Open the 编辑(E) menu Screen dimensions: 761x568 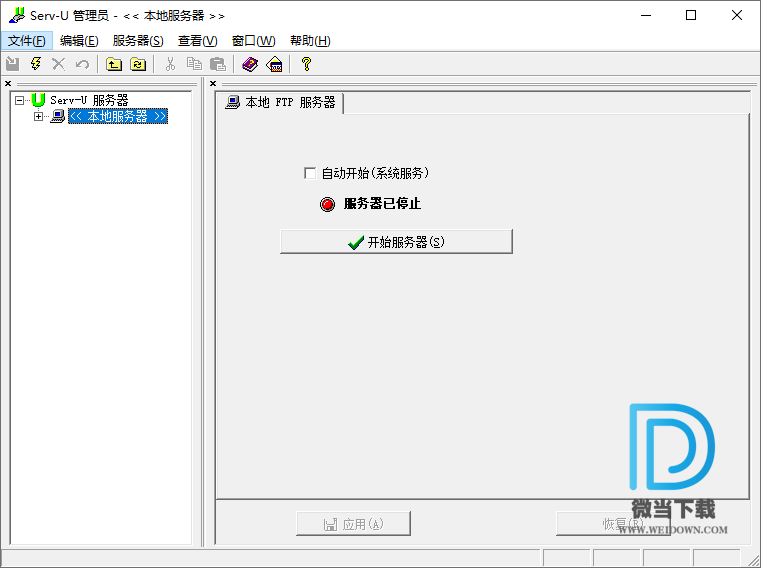[x=79, y=41]
